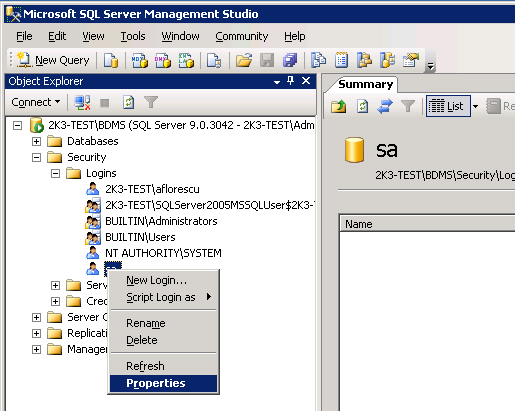The height and width of the screenshot is (411, 515).
Task: Click the List view button
Action: point(448,106)
